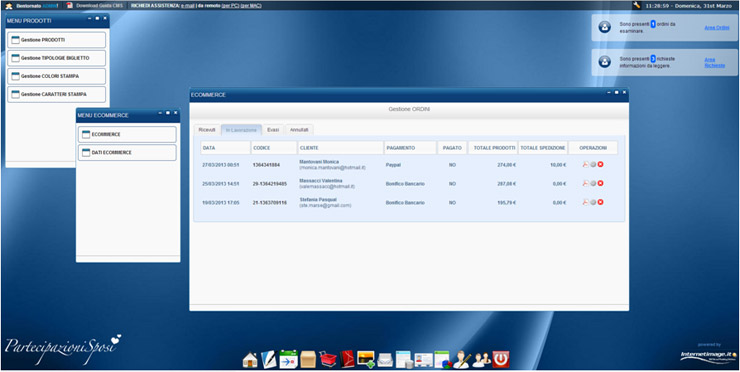
Task: Click the info requests notification user icon
Action: coord(605,62)
